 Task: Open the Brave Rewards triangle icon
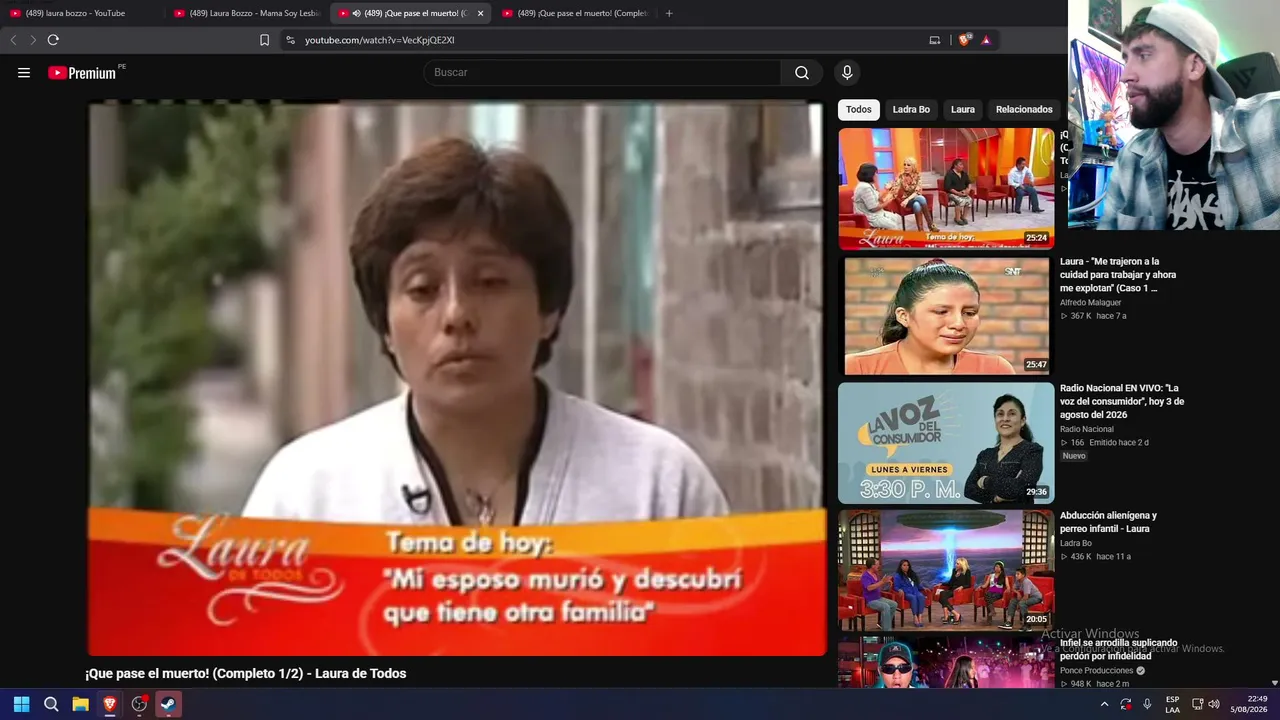pyautogui.click(x=986, y=40)
